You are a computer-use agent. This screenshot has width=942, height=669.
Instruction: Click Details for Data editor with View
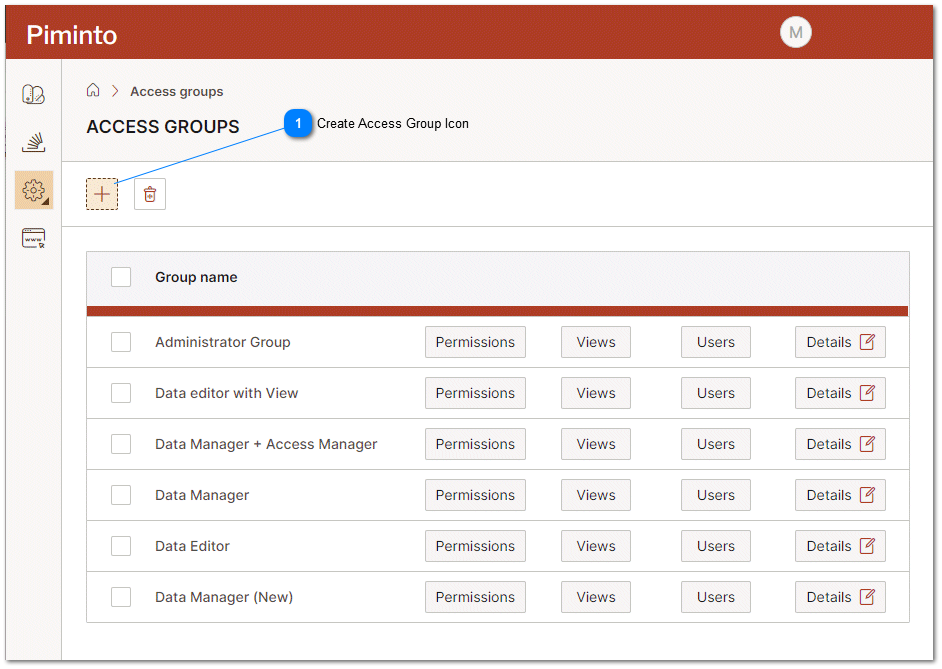[840, 392]
